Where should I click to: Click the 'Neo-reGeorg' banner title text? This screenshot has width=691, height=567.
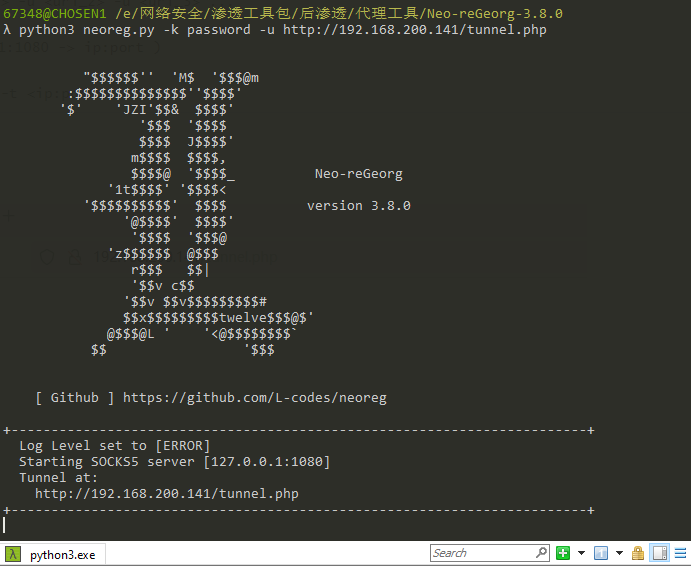pos(359,174)
